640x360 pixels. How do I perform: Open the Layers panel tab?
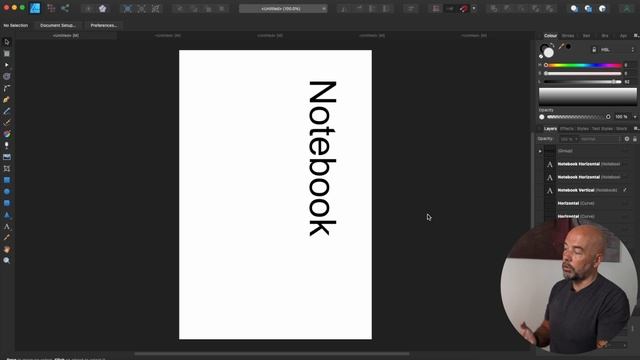click(550, 129)
